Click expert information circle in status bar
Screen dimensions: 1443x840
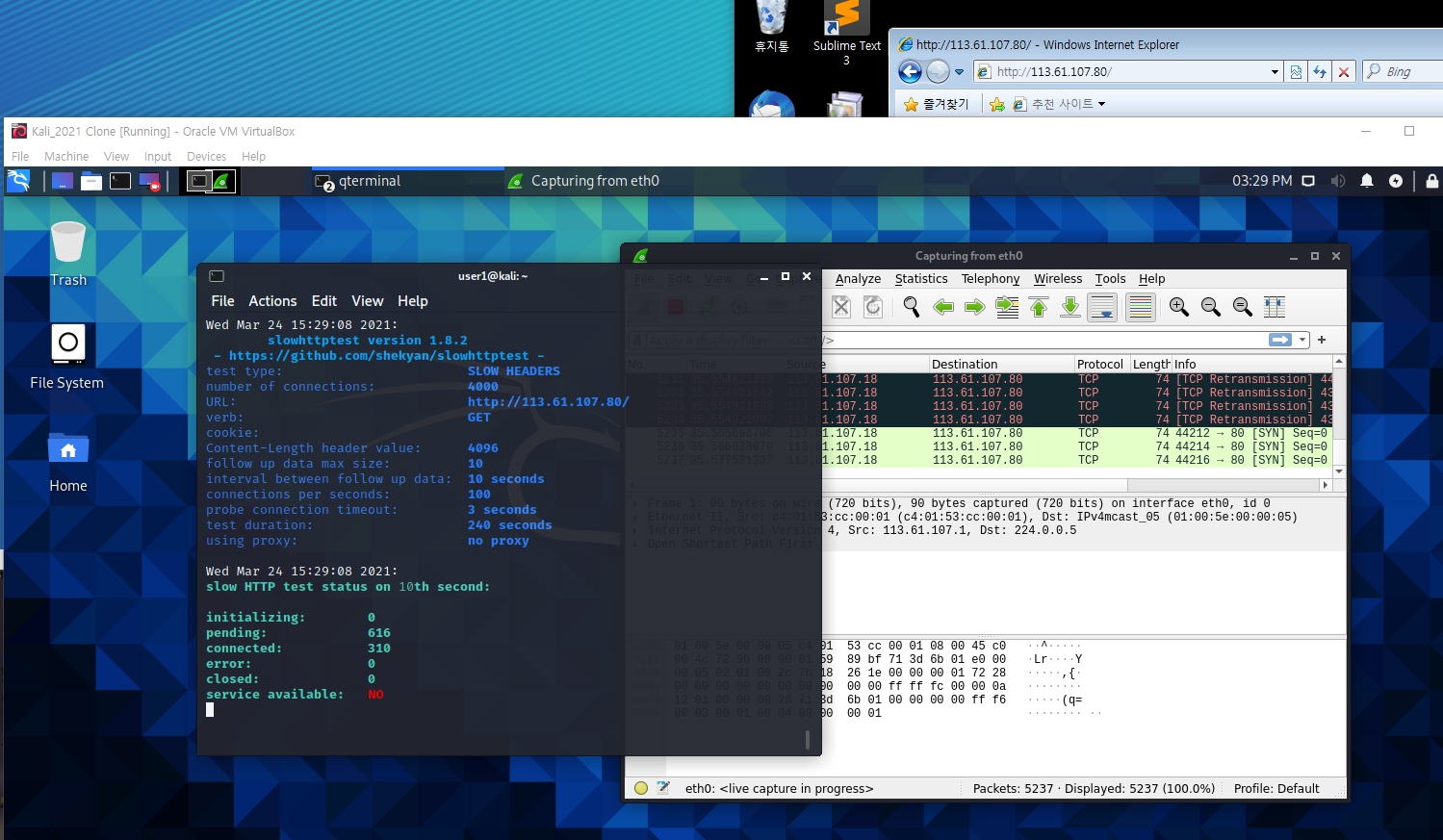[641, 788]
